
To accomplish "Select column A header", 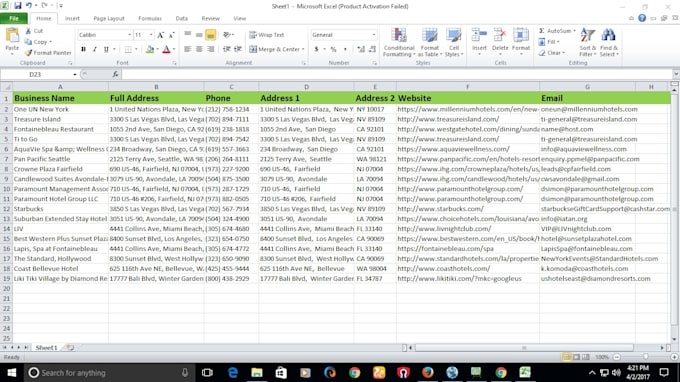I will [x=60, y=87].
